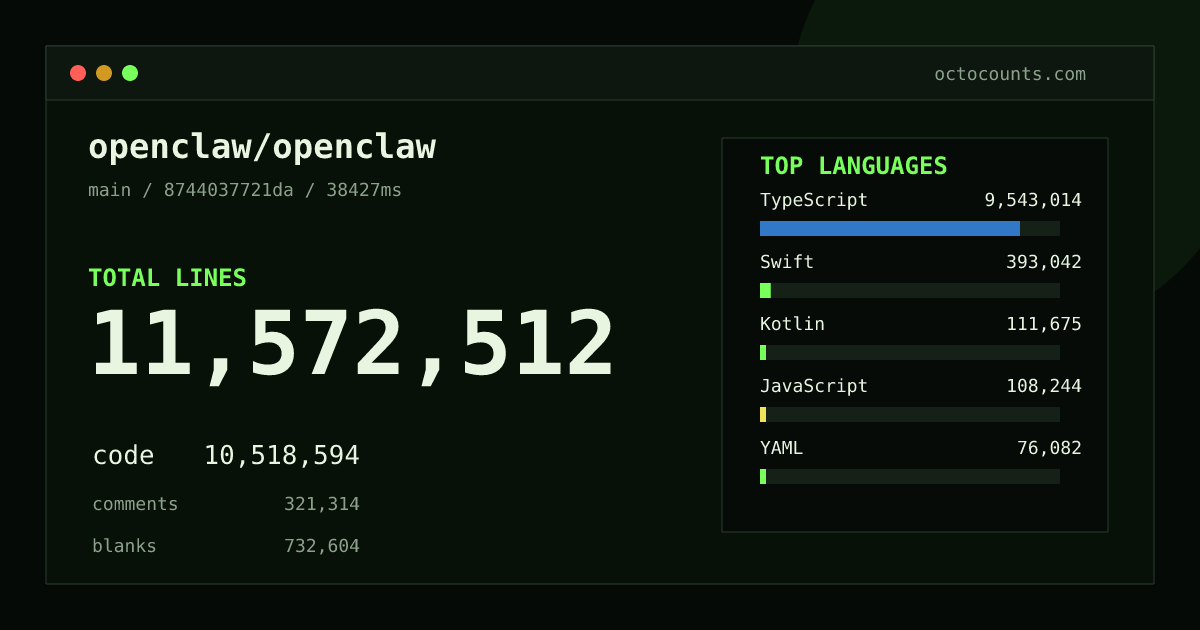Click the yellow minimize window dot
This screenshot has width=1200, height=630.
pos(104,73)
